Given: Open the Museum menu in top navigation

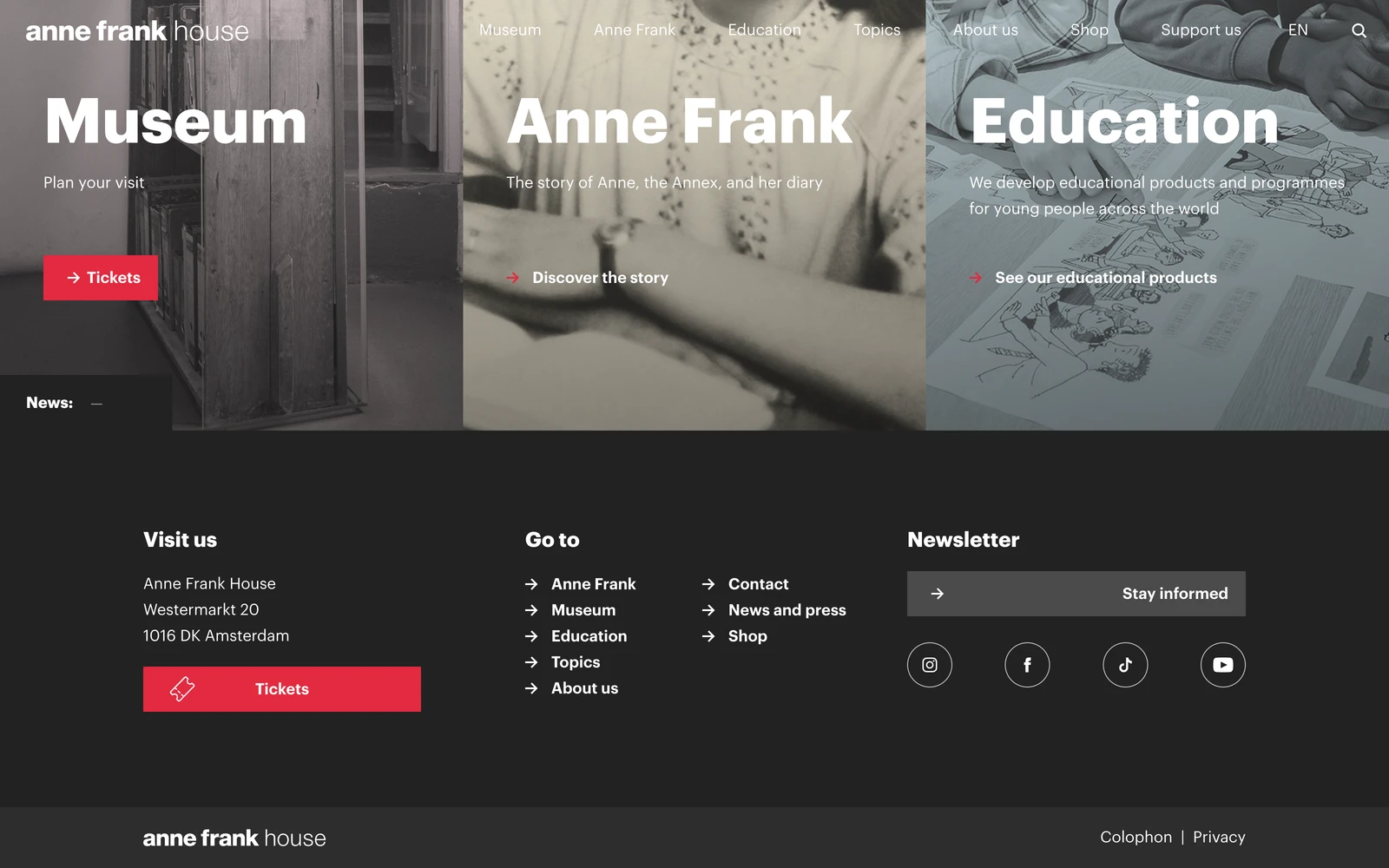Looking at the screenshot, I should 510,30.
